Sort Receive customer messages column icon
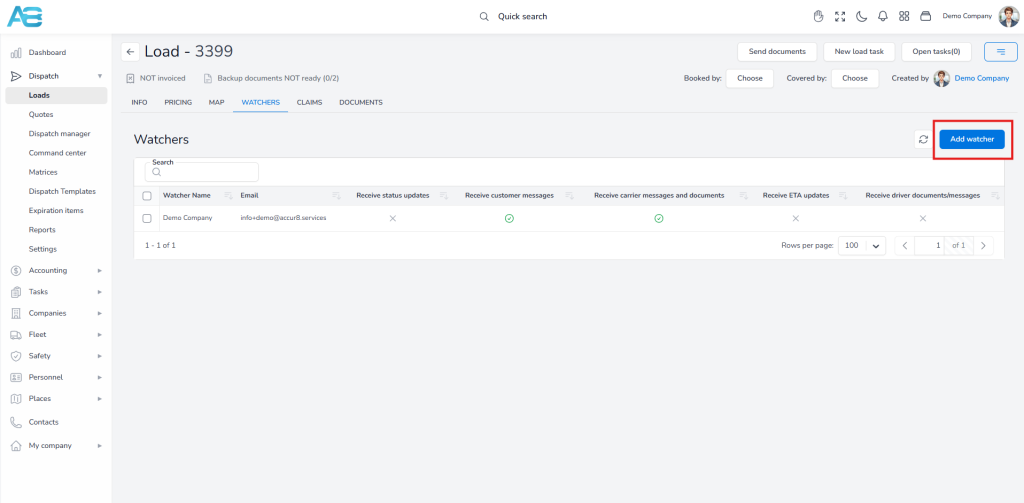The width and height of the screenshot is (1024, 503). 569,195
